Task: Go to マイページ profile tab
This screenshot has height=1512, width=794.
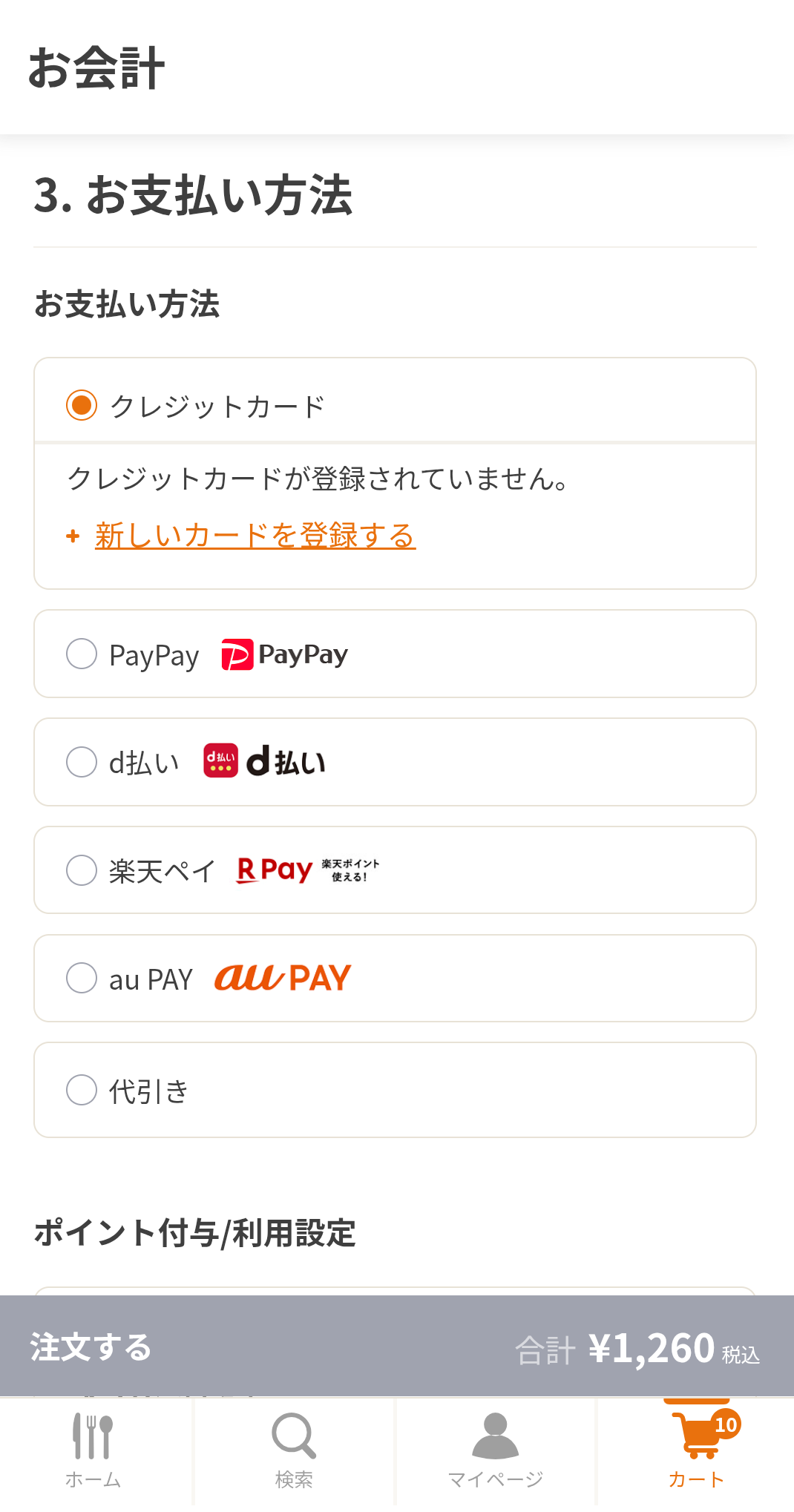Action: coord(495,1451)
